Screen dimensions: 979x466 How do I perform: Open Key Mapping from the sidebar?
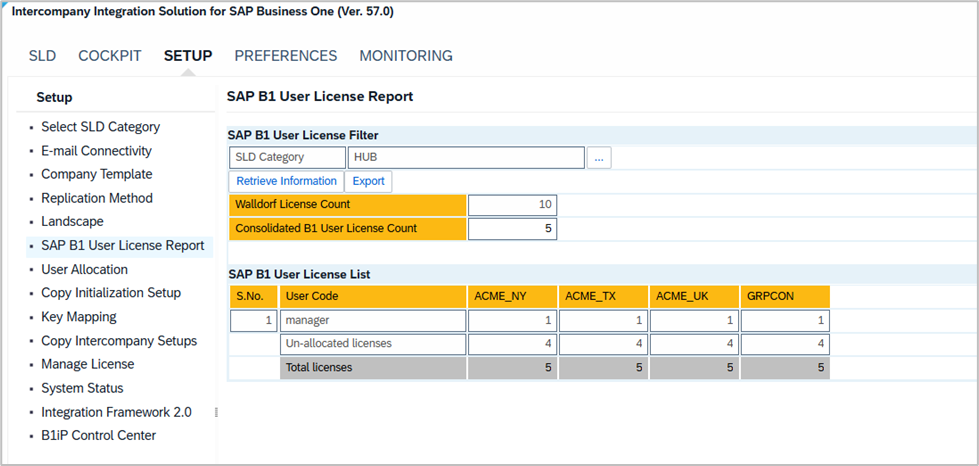pos(79,317)
